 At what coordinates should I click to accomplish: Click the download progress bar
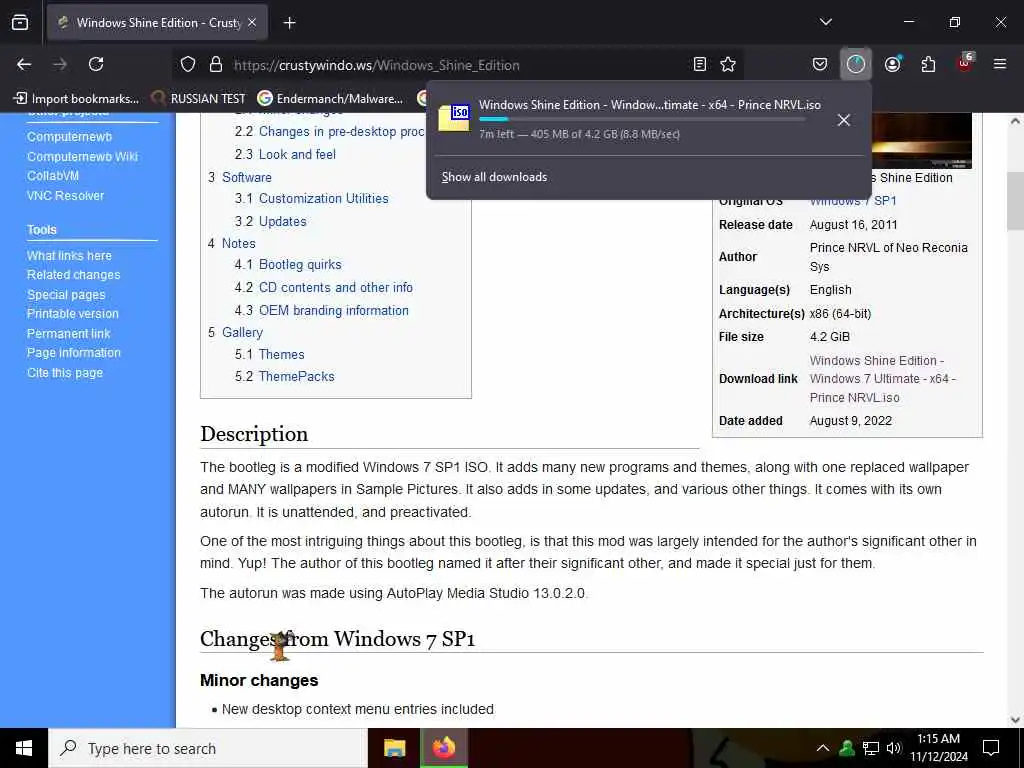(642, 119)
